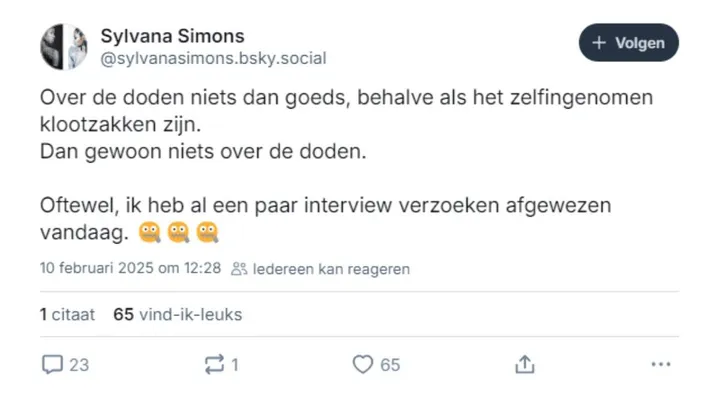Click the repost count number
The width and height of the screenshot is (720, 405).
pos(234,365)
